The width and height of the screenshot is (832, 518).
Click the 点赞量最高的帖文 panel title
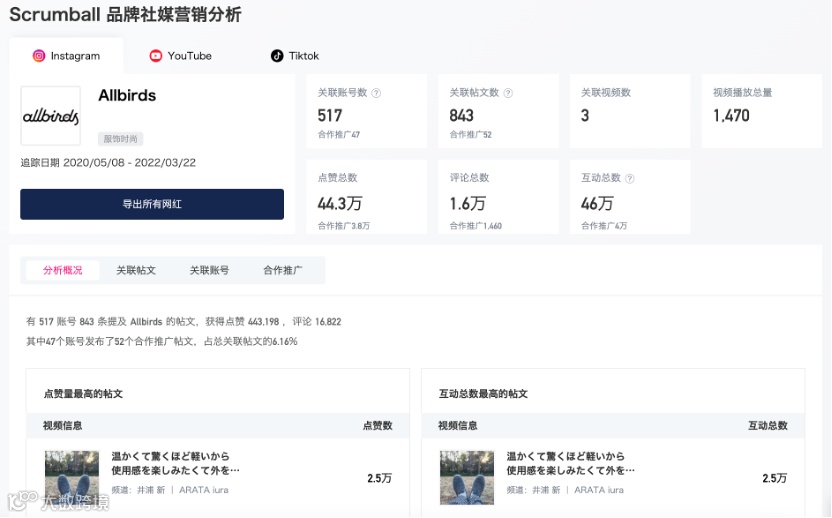tap(83, 394)
